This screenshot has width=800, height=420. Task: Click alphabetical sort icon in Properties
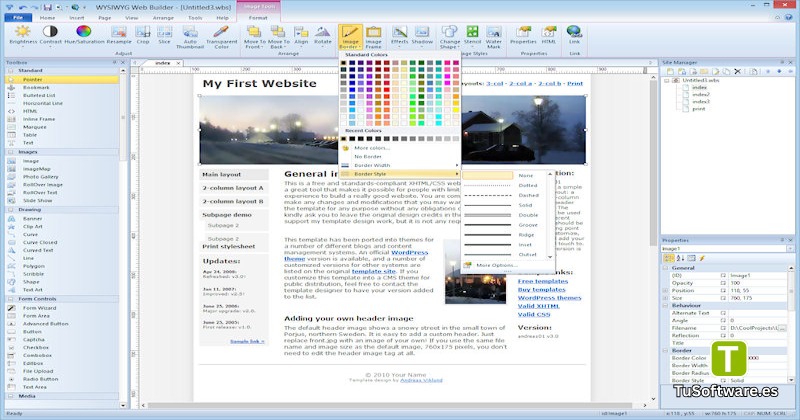coord(680,258)
